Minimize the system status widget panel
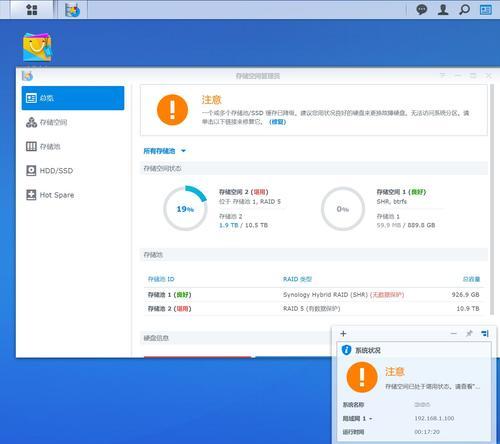The height and width of the screenshot is (444, 500). (453, 334)
